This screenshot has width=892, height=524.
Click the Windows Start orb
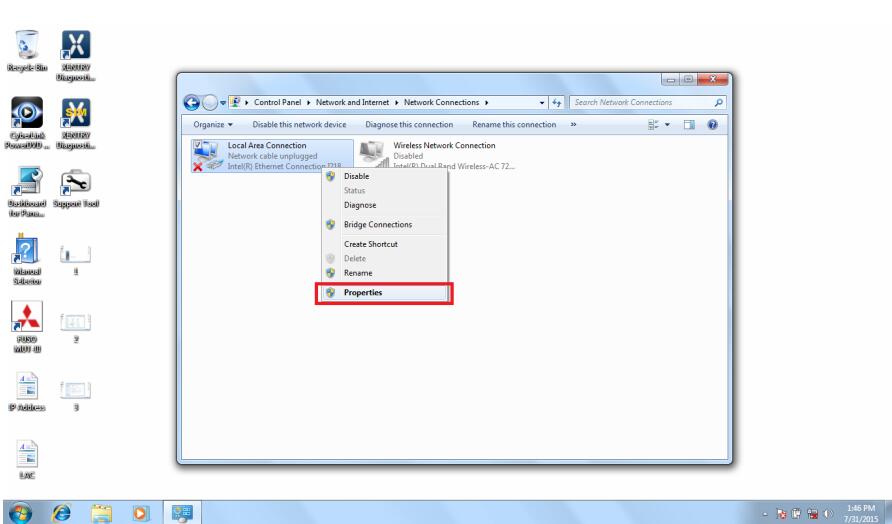point(20,513)
